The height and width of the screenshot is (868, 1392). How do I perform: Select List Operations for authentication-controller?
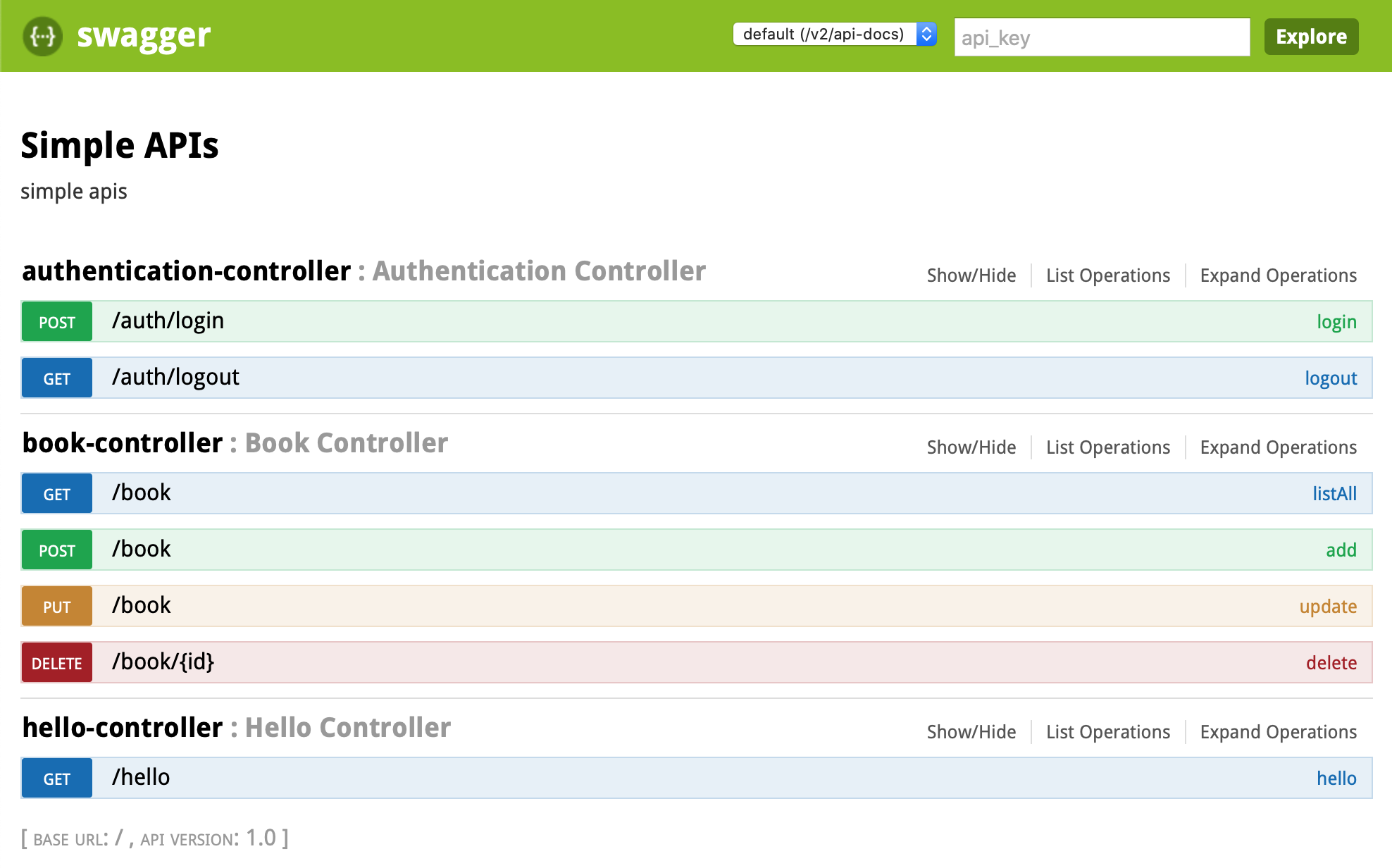tap(1107, 275)
